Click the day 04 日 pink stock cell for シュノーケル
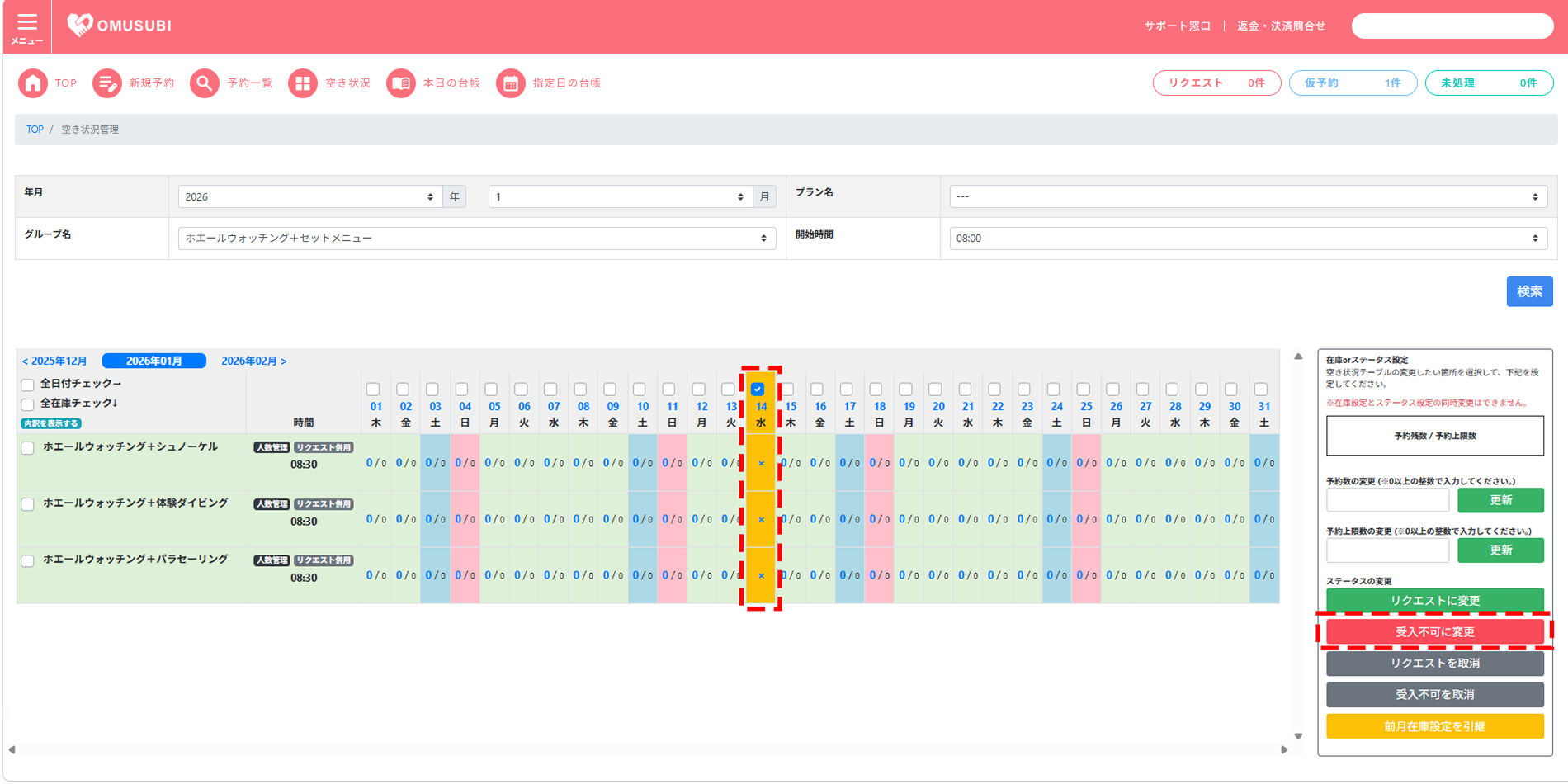Screen dimensions: 1568x784 tap(465, 463)
